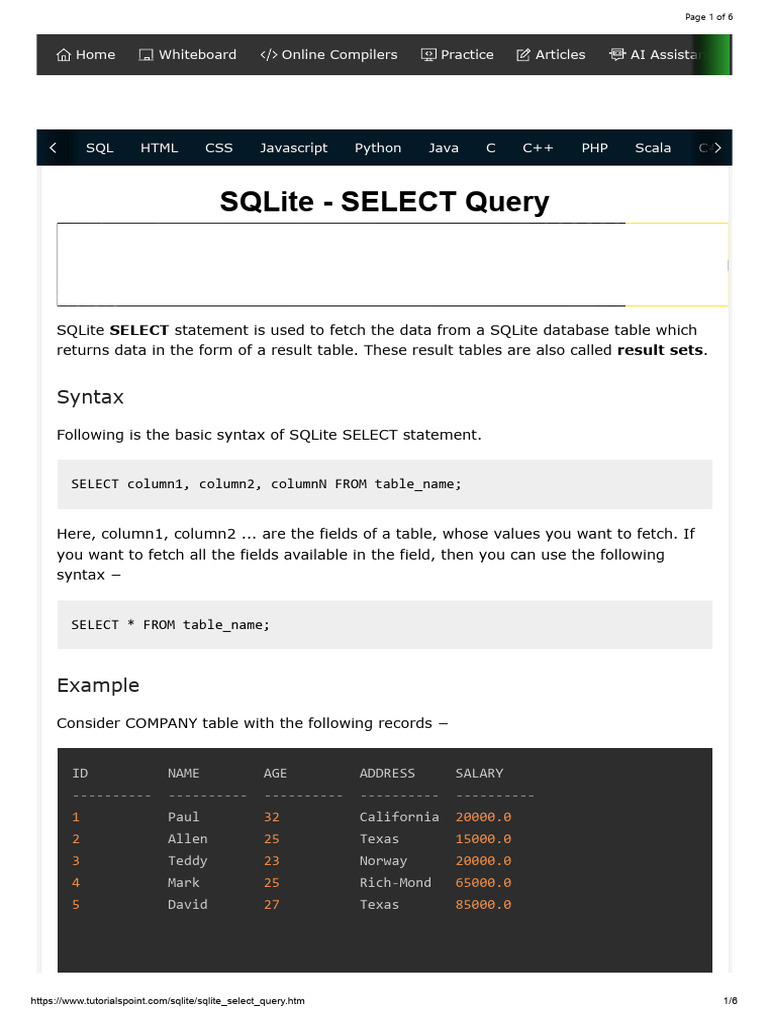Image resolution: width=768 pixels, height=1024 pixels.
Task: Switch to the PHP tab
Action: 594,148
